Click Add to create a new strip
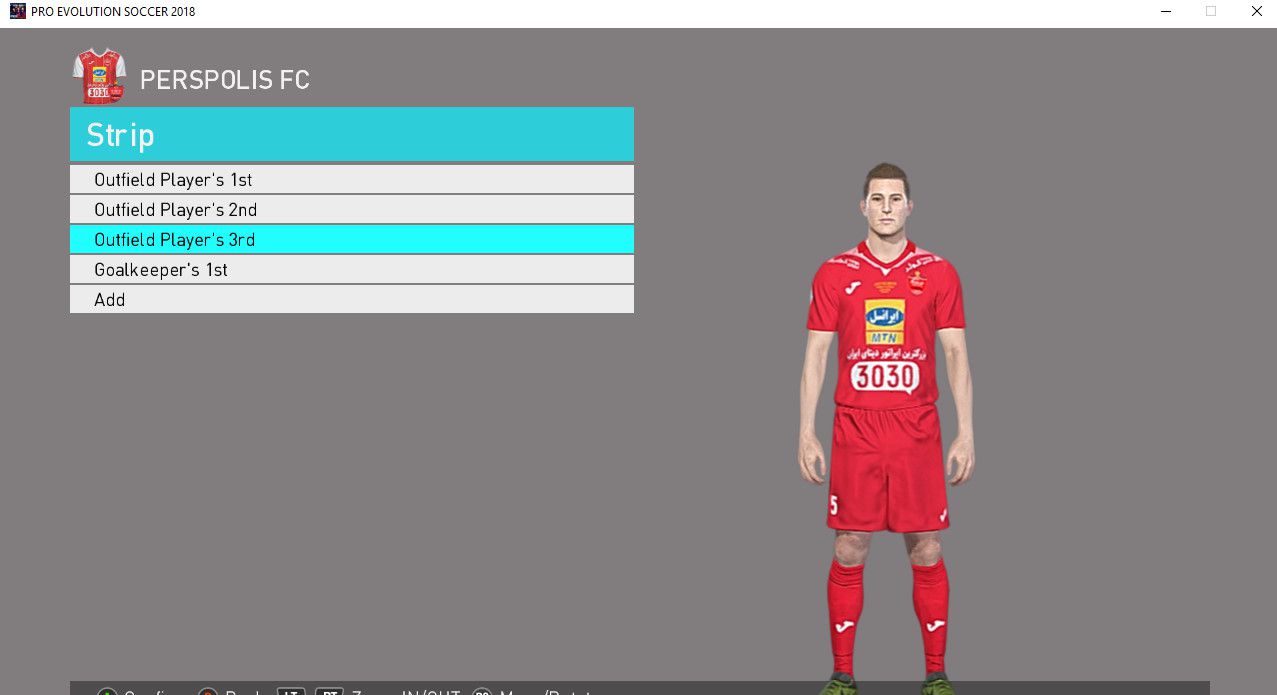 point(351,300)
